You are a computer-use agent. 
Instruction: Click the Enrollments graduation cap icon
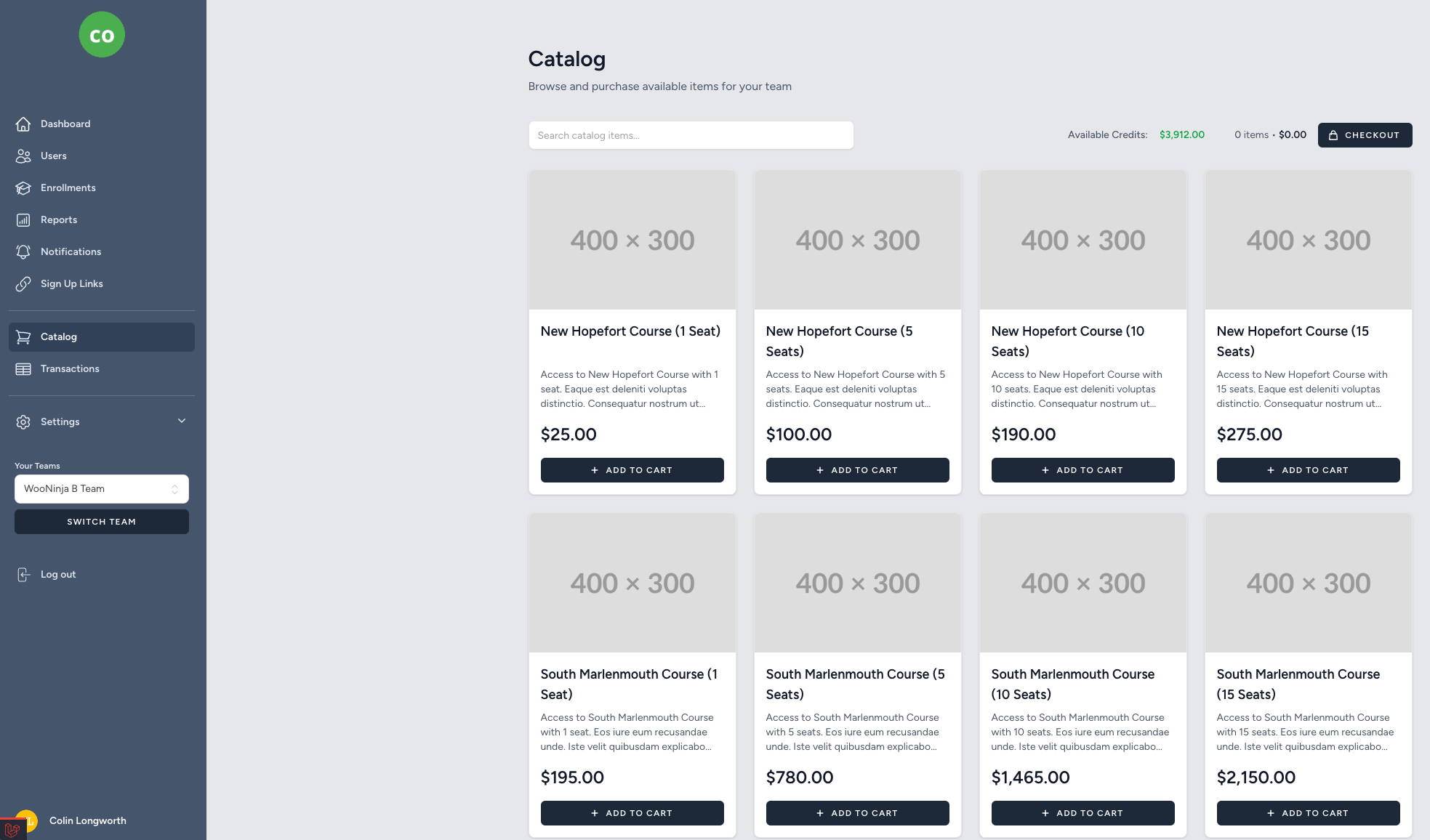(x=23, y=188)
